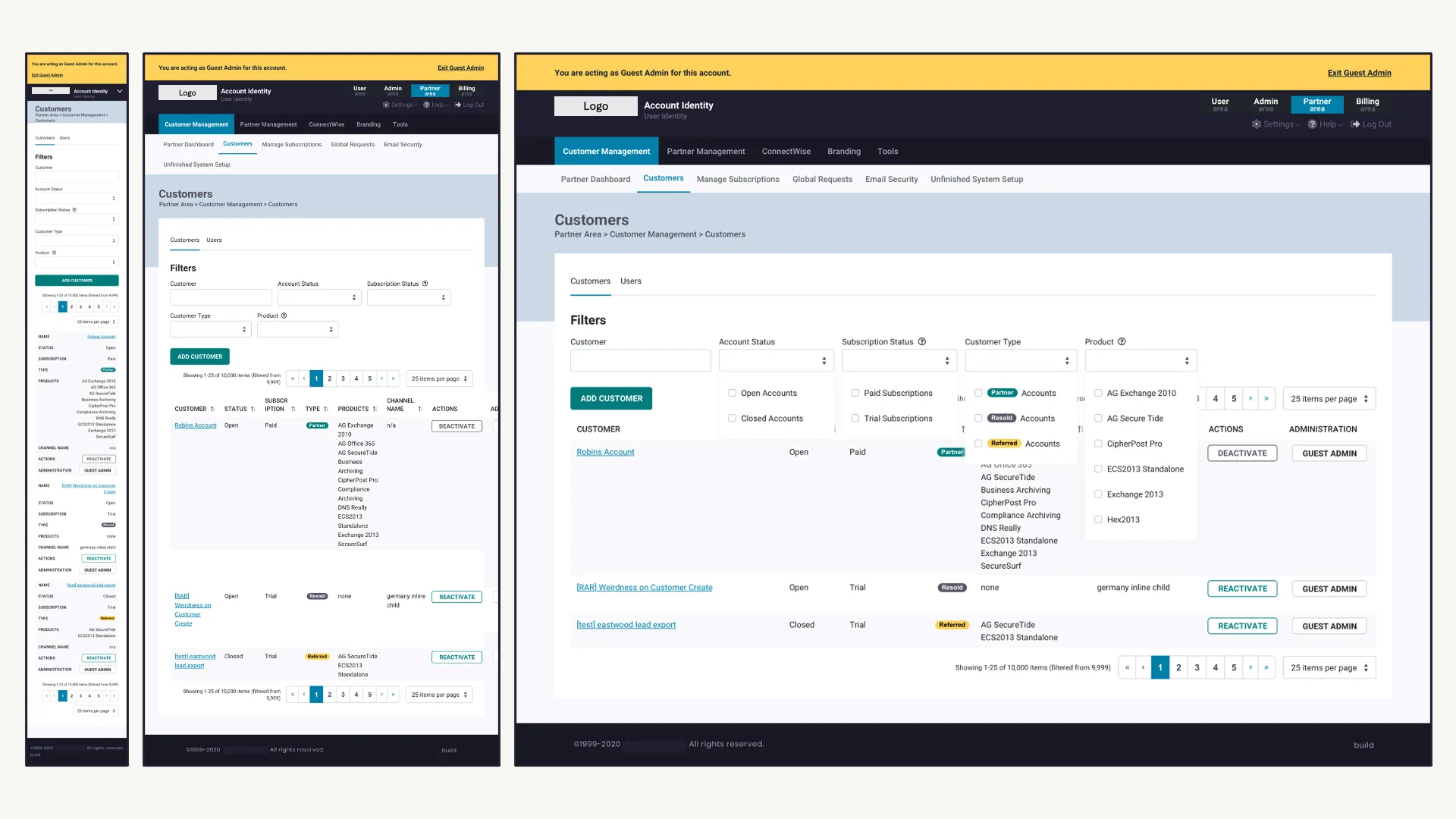Jump to first page in desktop bottom pagination
The width and height of the screenshot is (1456, 819).
[x=1128, y=668]
